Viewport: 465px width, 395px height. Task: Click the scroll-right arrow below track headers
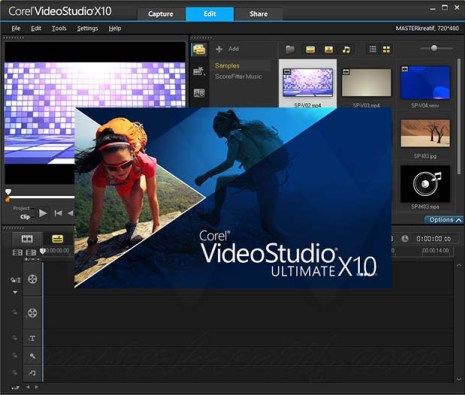36,387
